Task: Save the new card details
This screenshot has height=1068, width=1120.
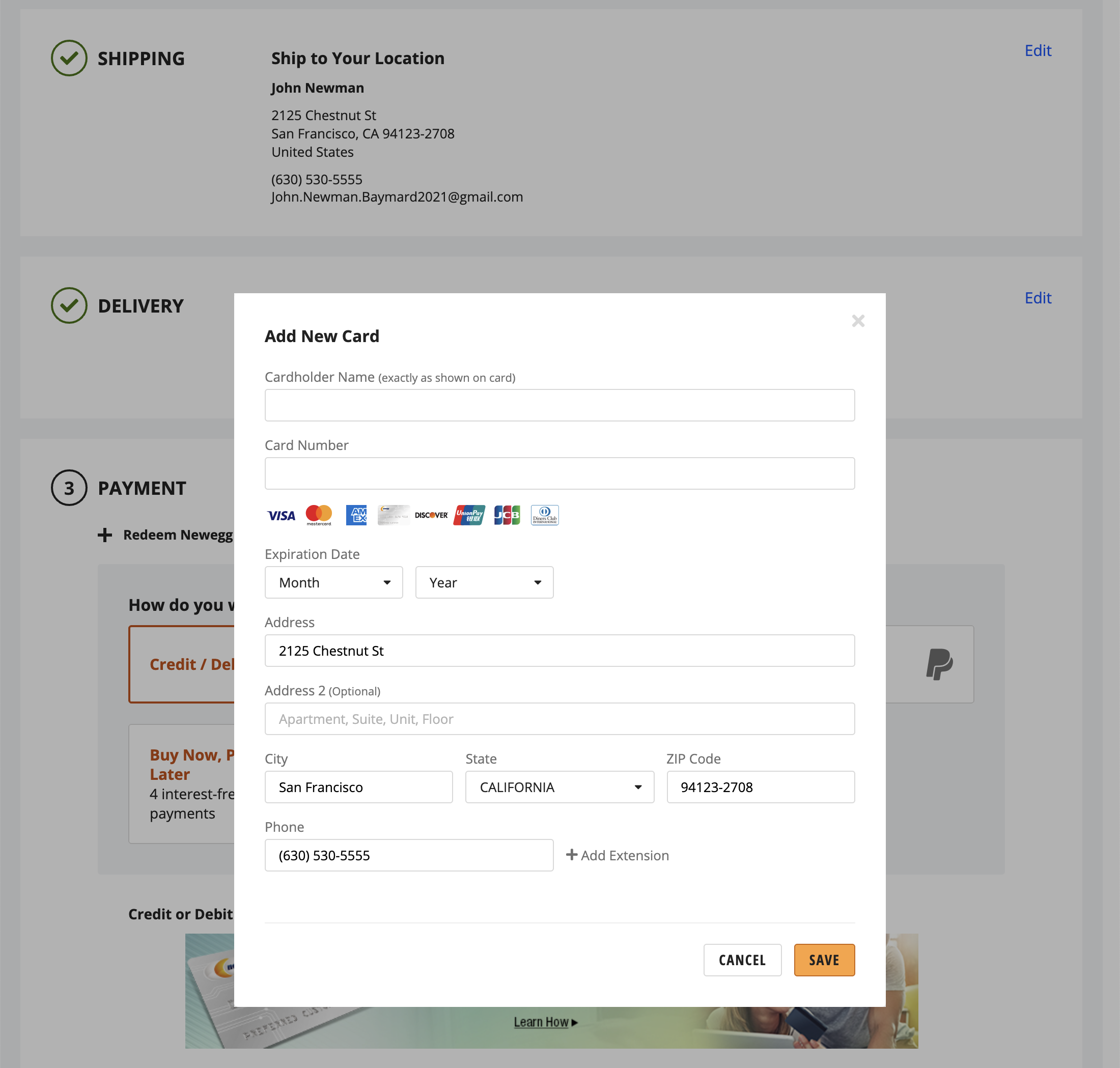Action: point(824,960)
